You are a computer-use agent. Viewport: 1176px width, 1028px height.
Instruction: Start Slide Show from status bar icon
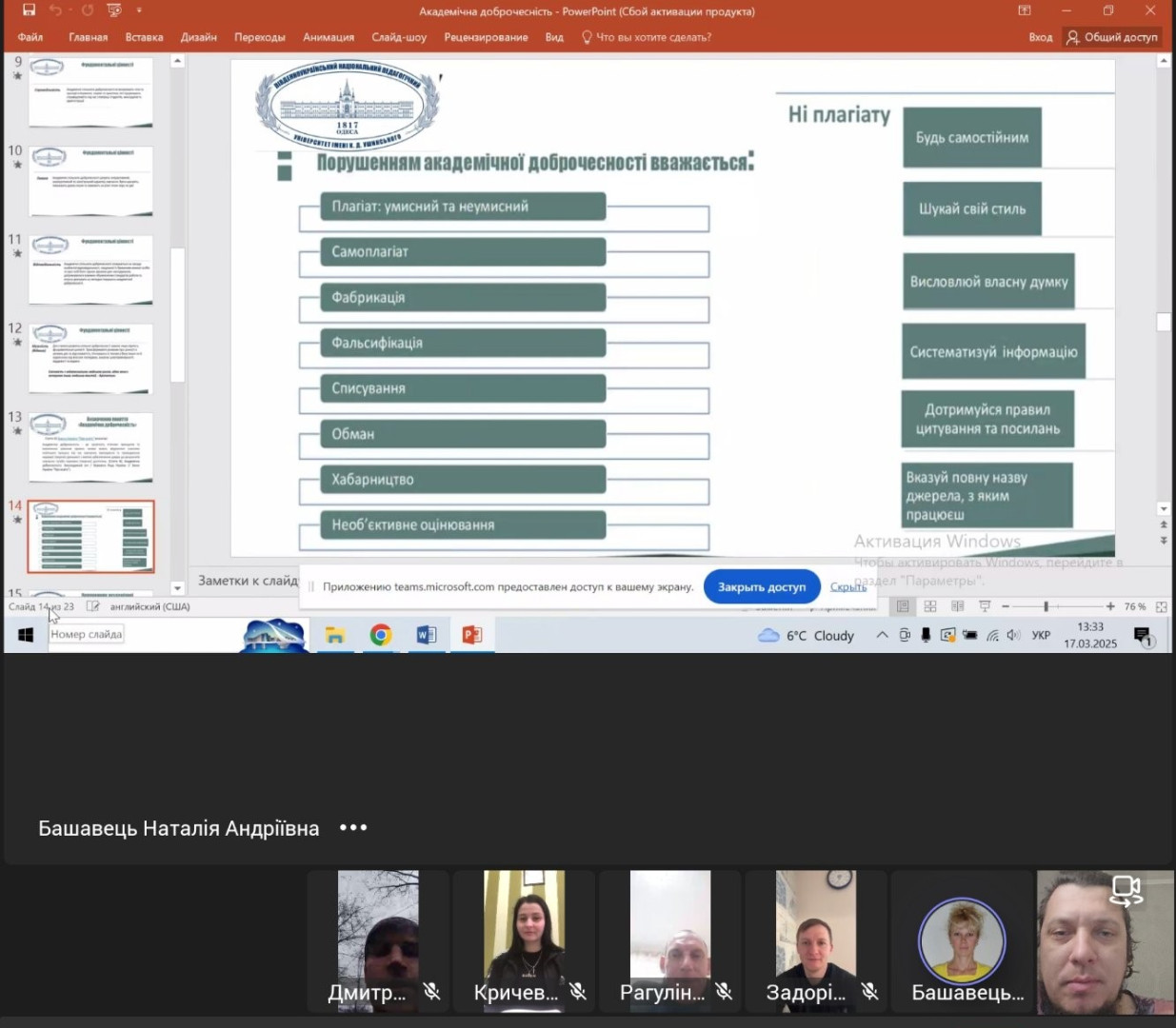(x=985, y=606)
